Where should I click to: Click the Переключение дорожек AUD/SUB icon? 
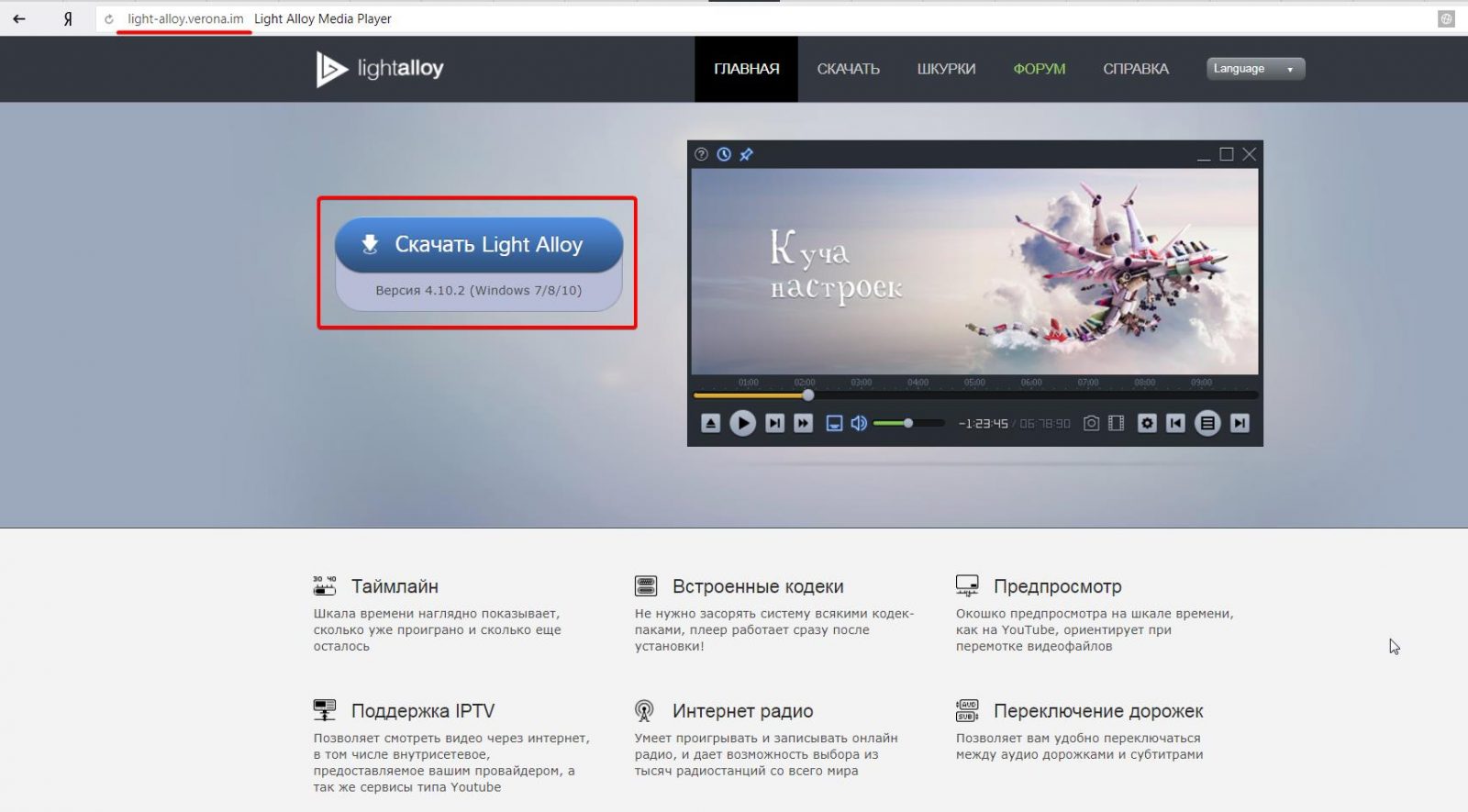tap(967, 710)
